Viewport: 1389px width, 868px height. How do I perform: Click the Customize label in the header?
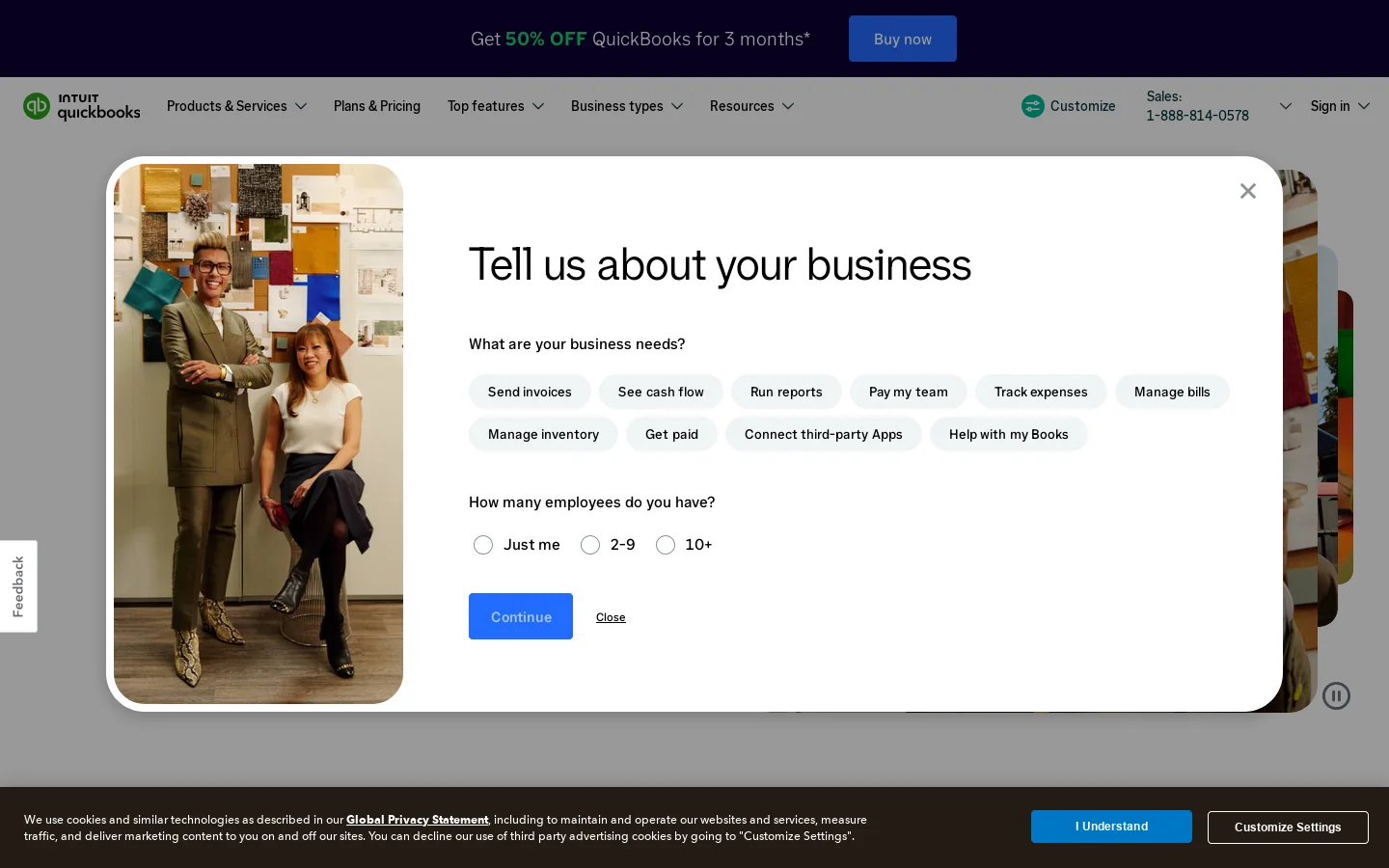click(1082, 106)
